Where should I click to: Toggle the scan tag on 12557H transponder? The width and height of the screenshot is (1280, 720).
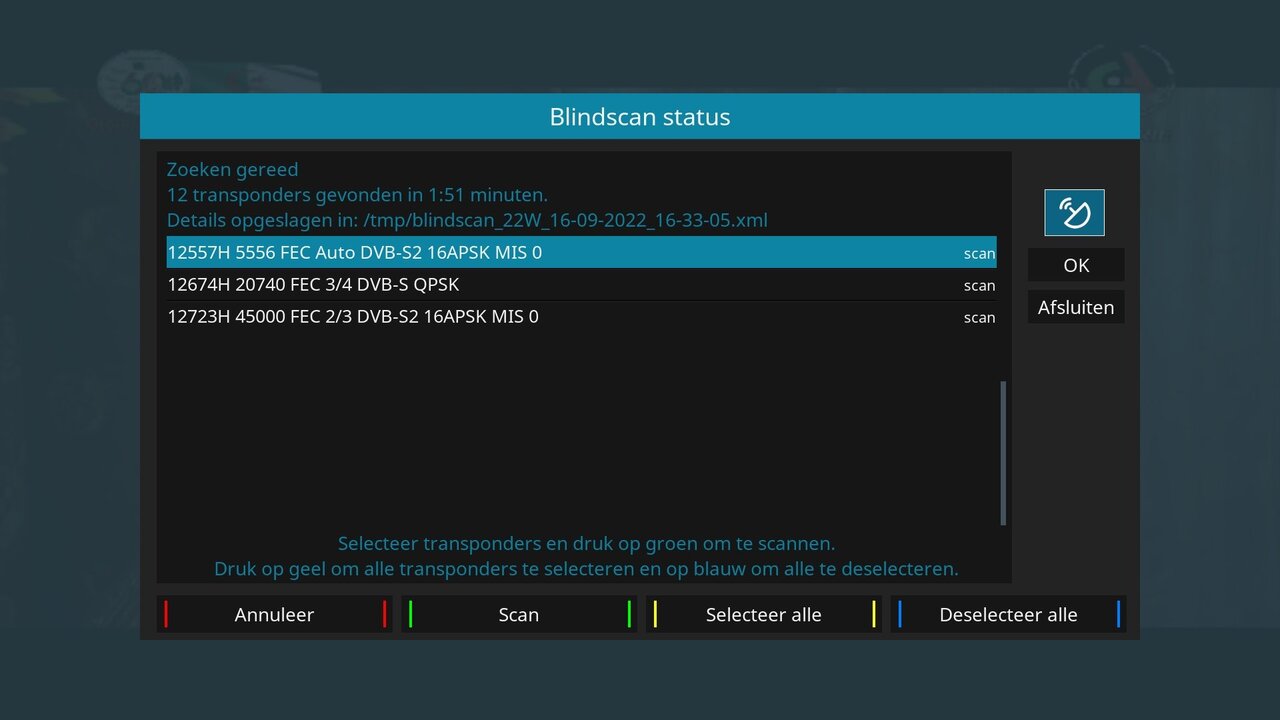click(979, 253)
